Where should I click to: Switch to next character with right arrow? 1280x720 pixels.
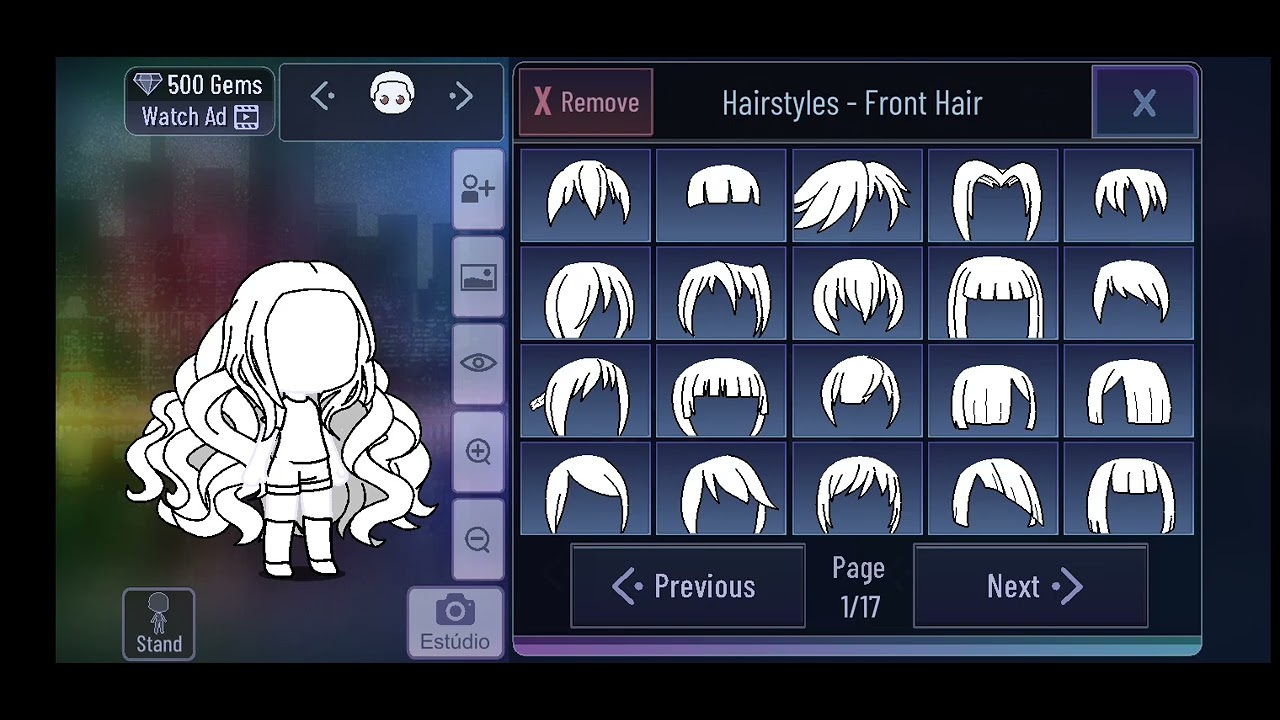461,96
